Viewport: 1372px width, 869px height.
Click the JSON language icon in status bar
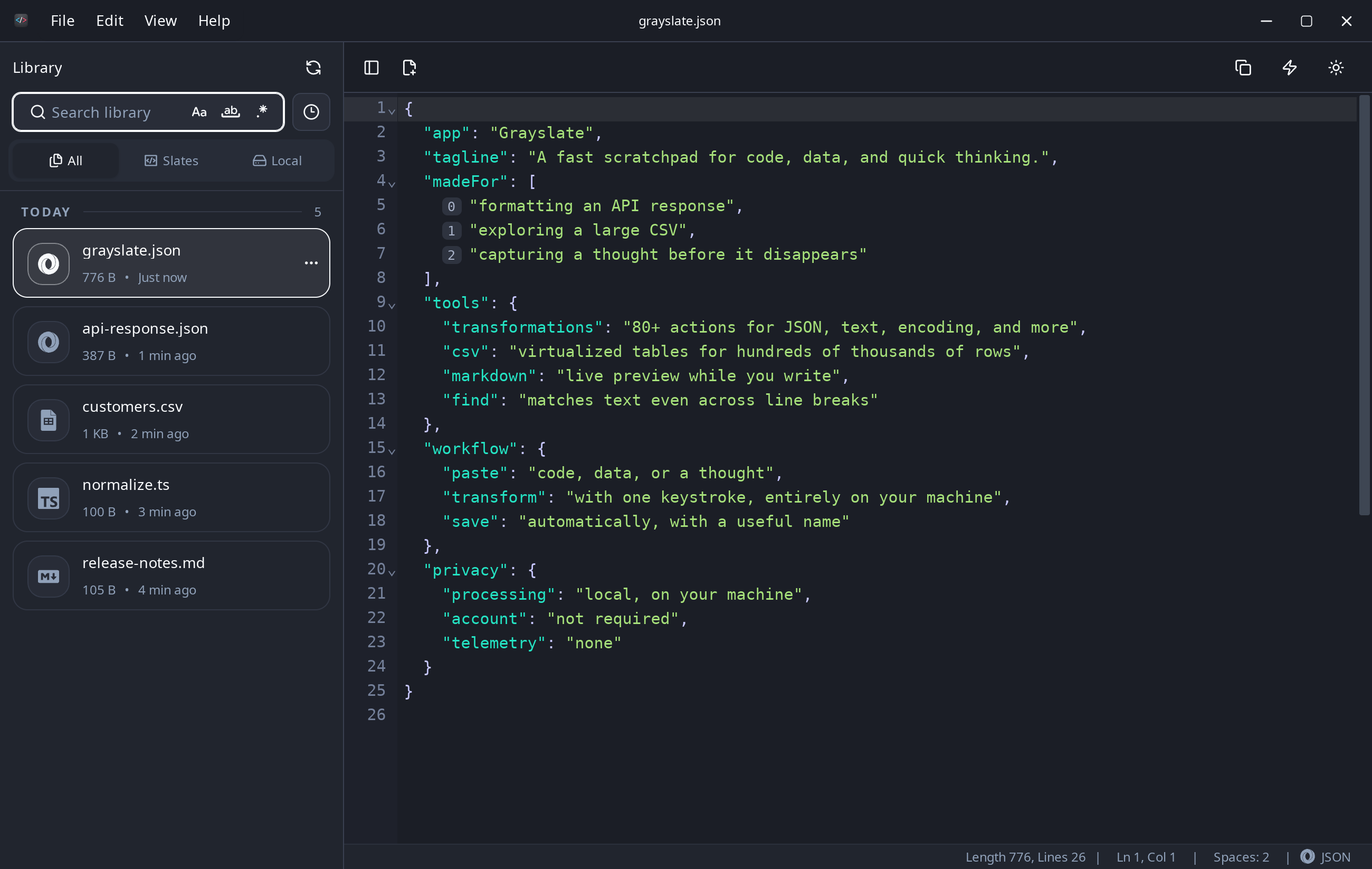[1308, 856]
